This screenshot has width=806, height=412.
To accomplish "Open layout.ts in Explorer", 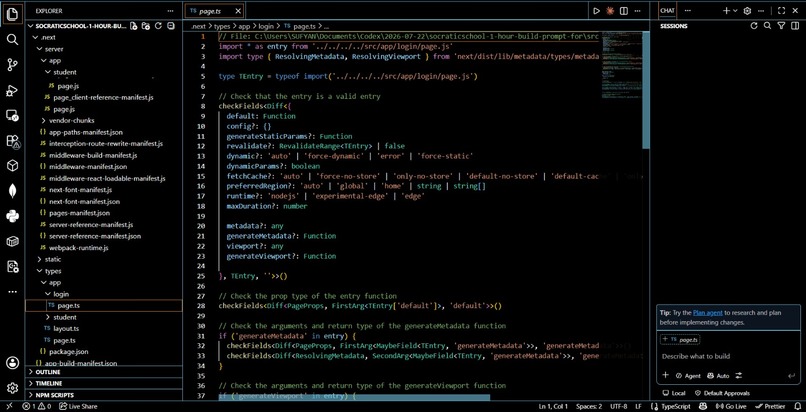I will [68, 329].
